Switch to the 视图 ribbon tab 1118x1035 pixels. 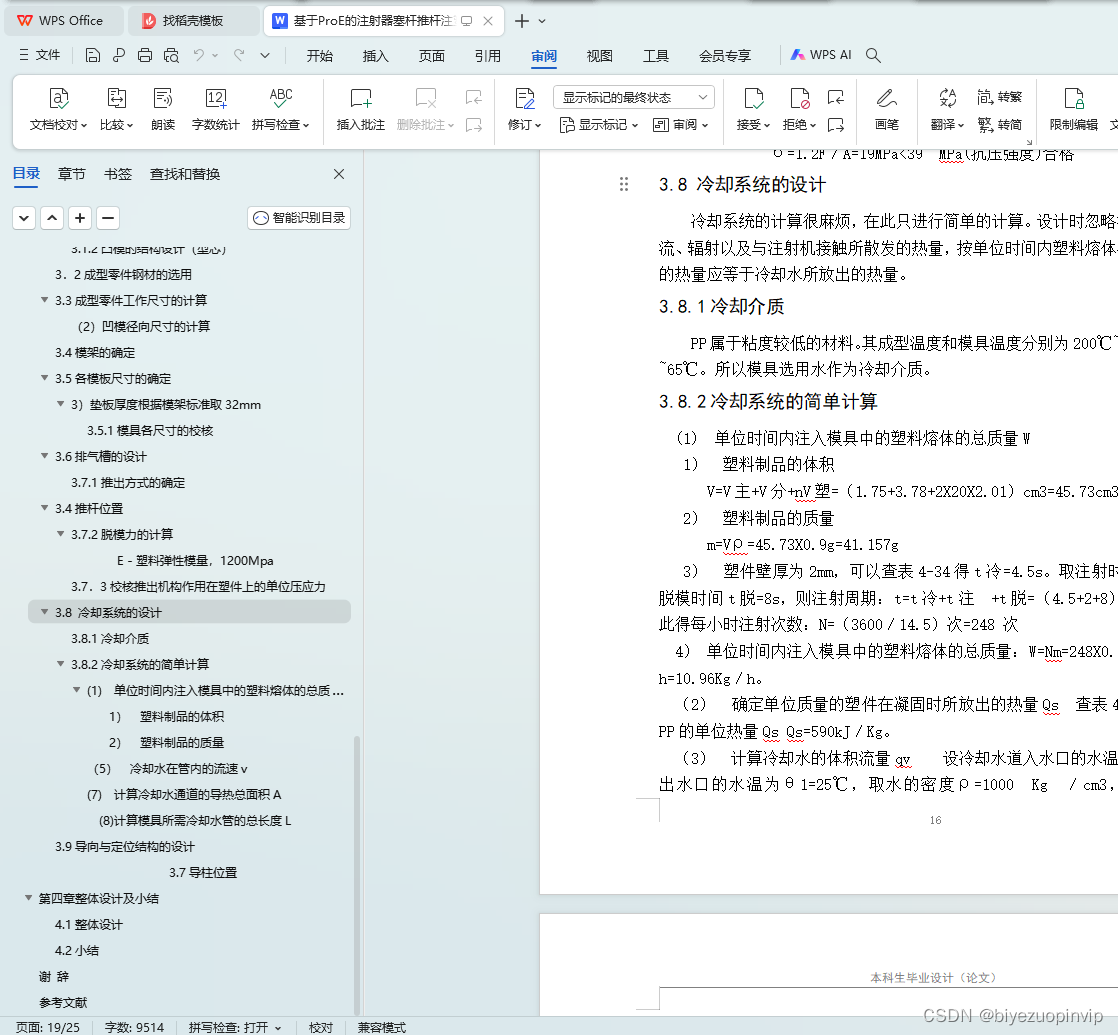(600, 56)
